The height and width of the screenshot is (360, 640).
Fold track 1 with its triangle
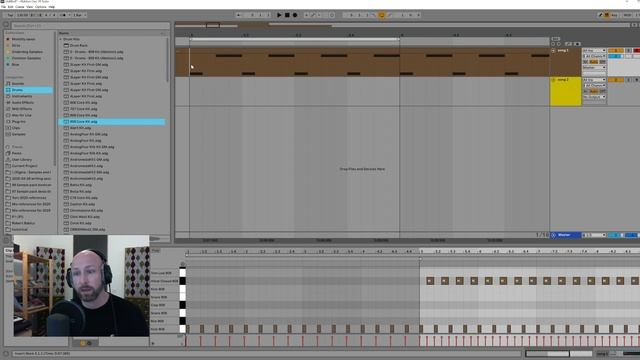(553, 51)
